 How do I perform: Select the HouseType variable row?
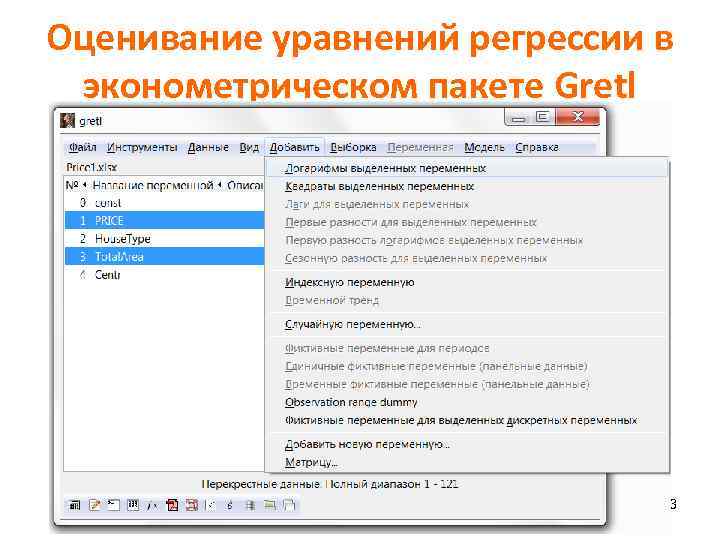click(x=164, y=239)
